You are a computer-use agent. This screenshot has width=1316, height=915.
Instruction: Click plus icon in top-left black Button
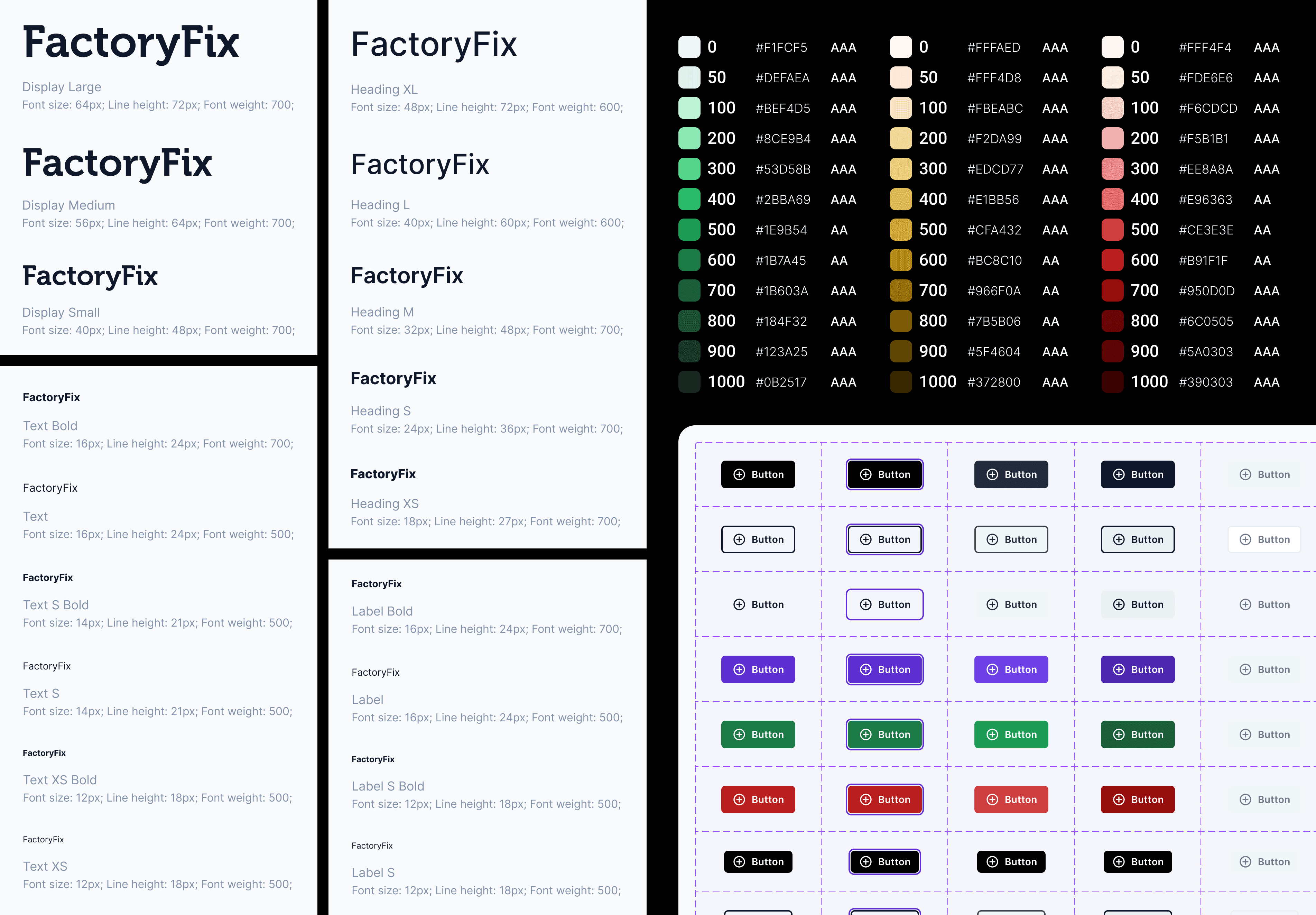(x=739, y=475)
